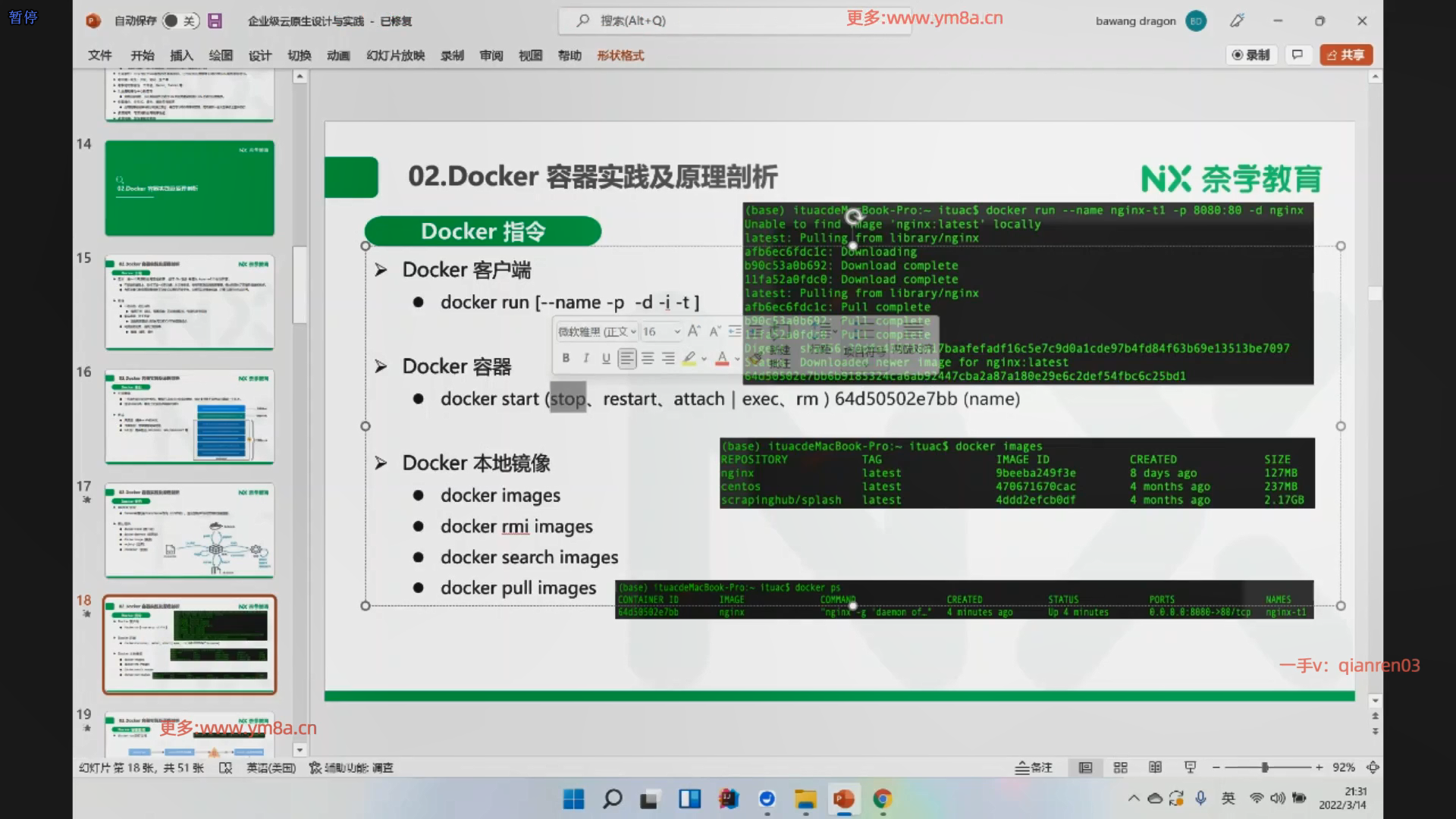
Task: Toggle bold in the mini toolbar
Action: pyautogui.click(x=566, y=358)
